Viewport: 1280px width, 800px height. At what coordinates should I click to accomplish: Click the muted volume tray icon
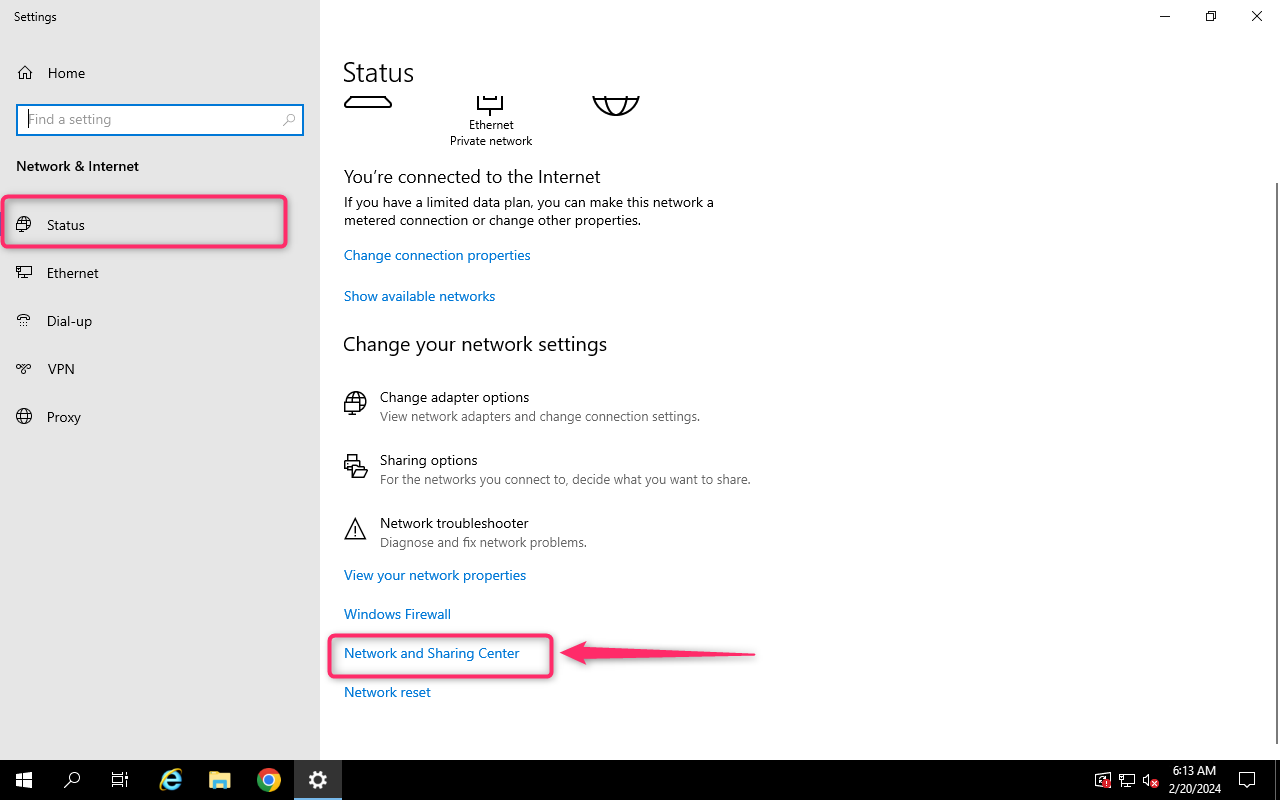[1151, 780]
